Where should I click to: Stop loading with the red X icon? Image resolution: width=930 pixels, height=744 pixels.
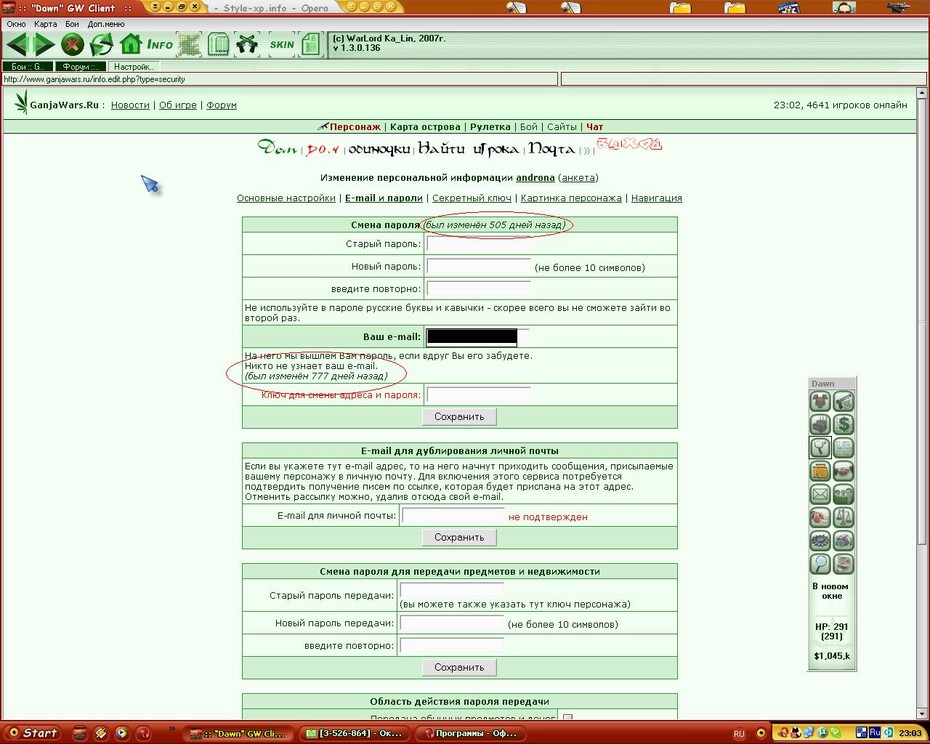pos(72,44)
